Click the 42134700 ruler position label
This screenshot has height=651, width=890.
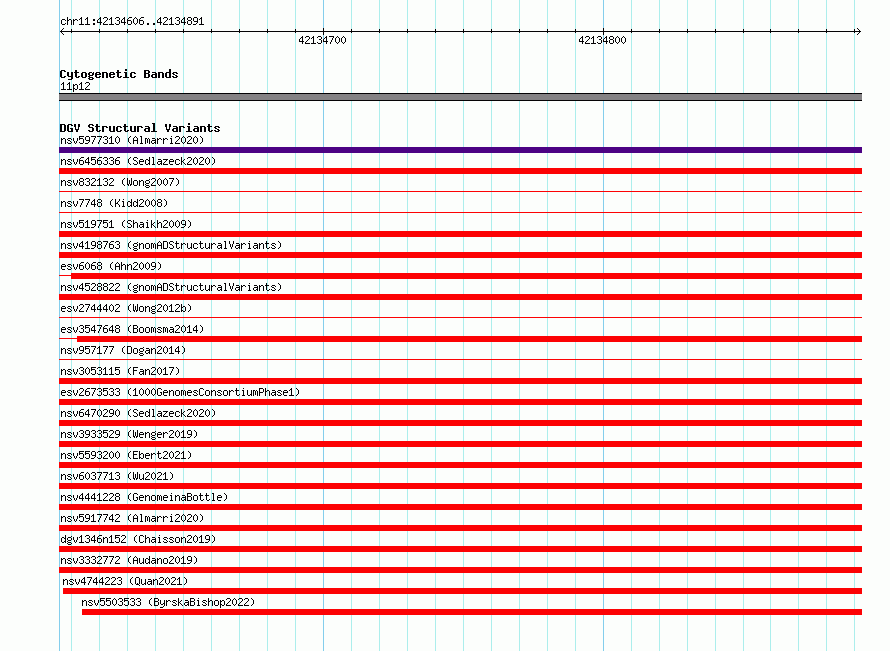(322, 40)
